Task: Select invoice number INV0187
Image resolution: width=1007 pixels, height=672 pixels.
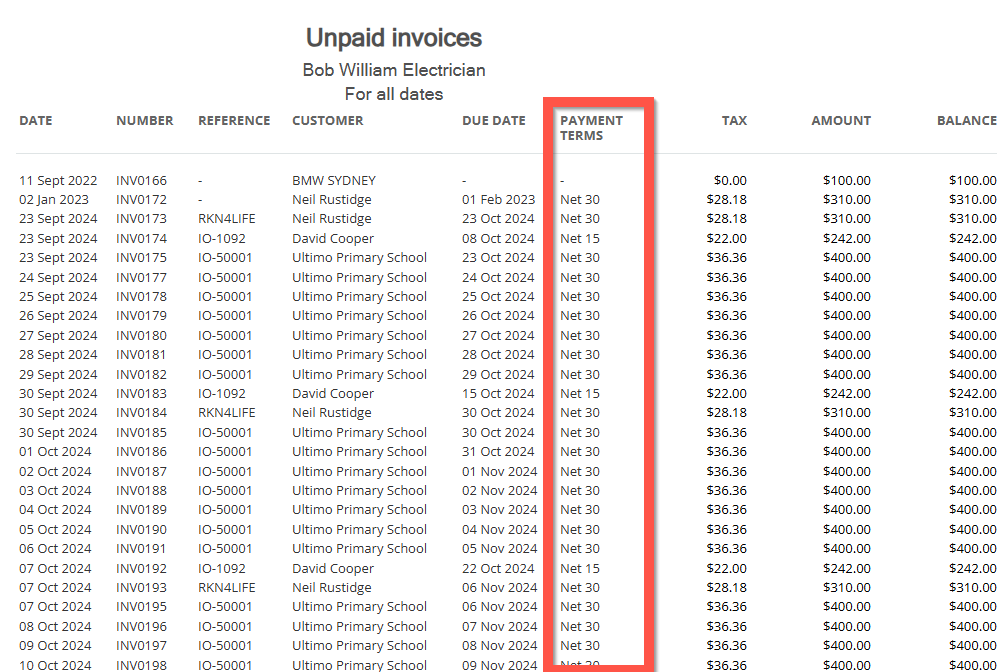Action: pyautogui.click(x=141, y=472)
